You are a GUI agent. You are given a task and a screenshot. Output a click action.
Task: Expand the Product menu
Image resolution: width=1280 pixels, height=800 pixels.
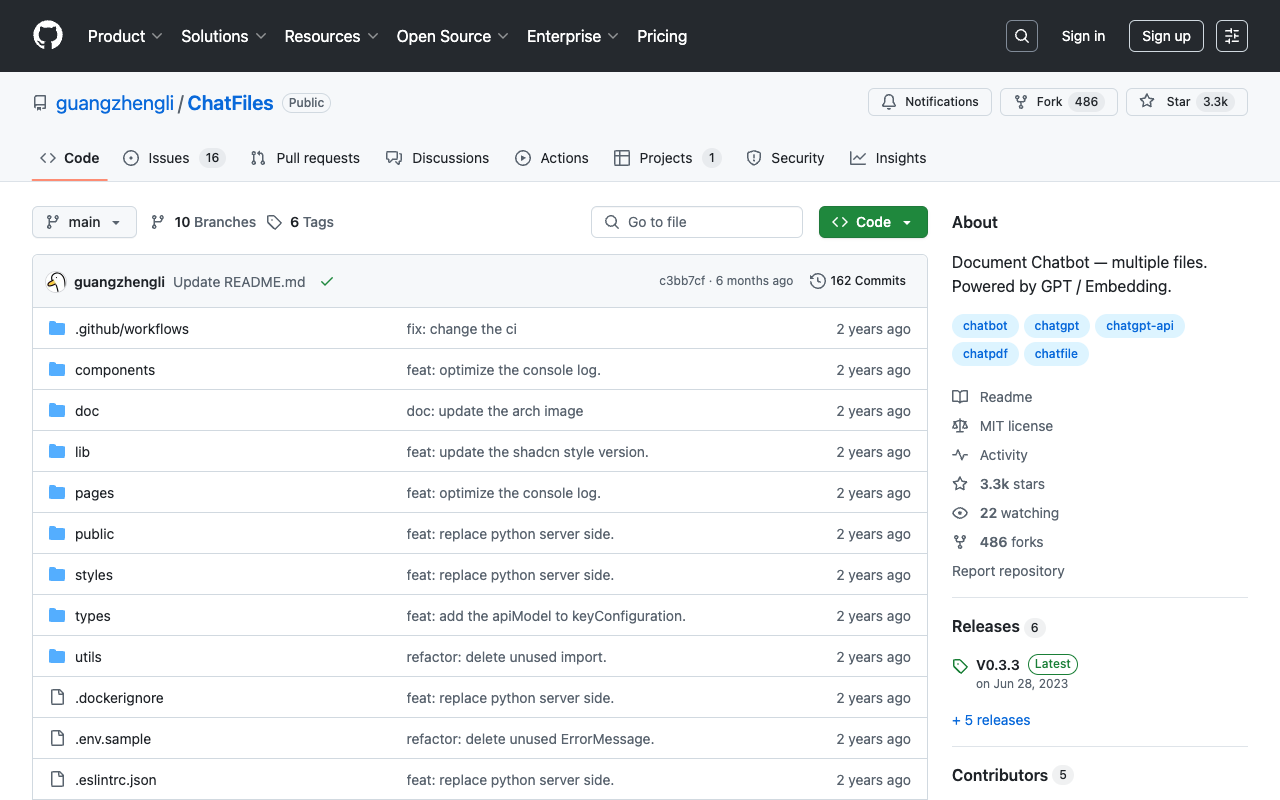pyautogui.click(x=125, y=36)
